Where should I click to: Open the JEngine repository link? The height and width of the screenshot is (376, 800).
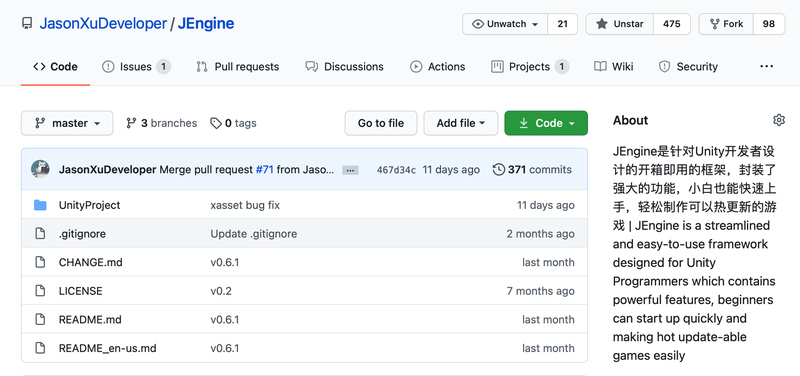tap(206, 23)
